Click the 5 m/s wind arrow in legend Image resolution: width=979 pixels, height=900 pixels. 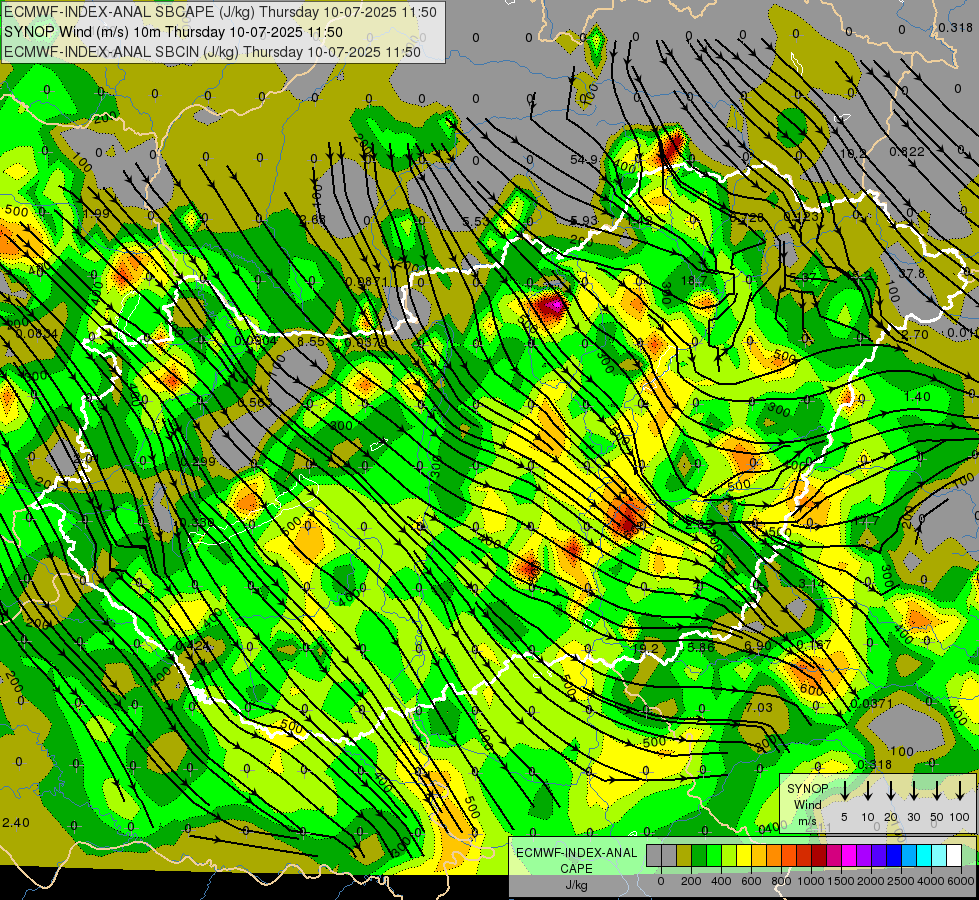[844, 790]
